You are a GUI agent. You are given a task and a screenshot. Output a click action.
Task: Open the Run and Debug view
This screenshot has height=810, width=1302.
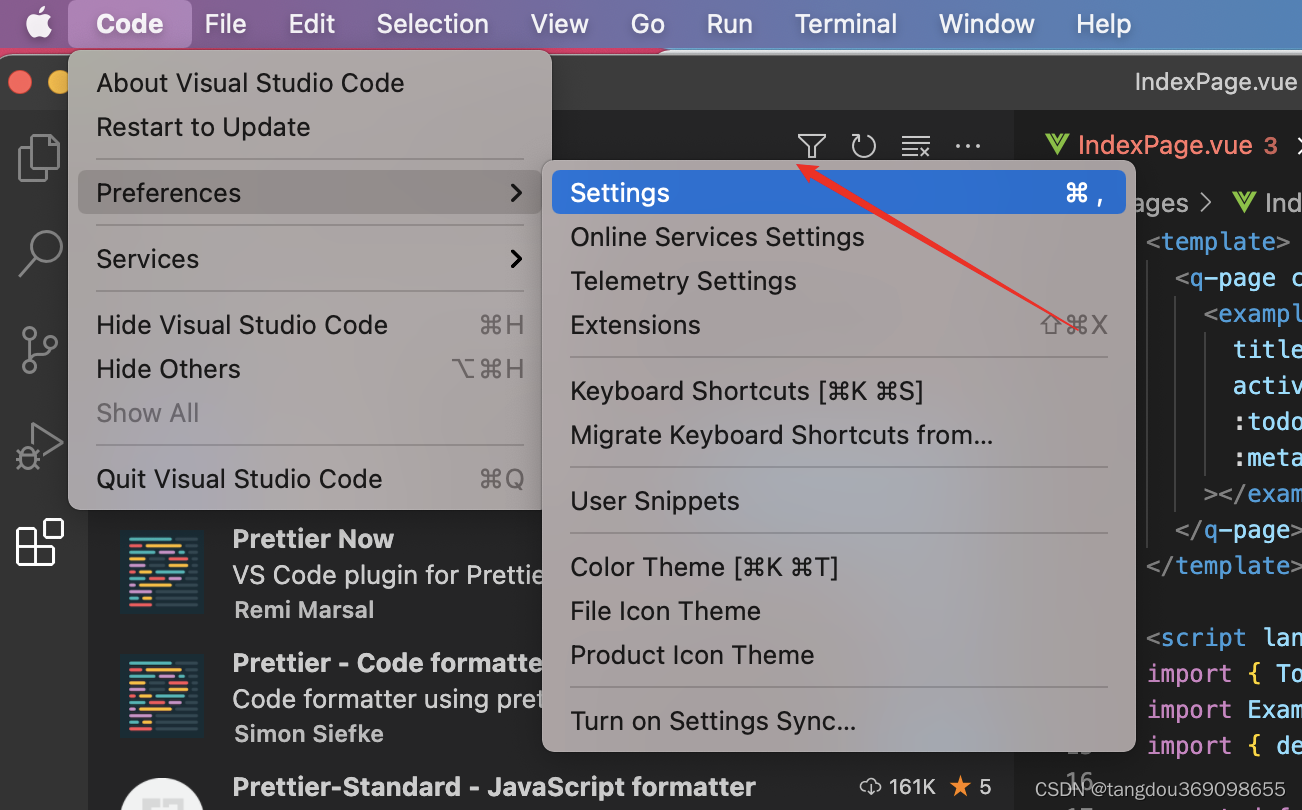coord(38,446)
